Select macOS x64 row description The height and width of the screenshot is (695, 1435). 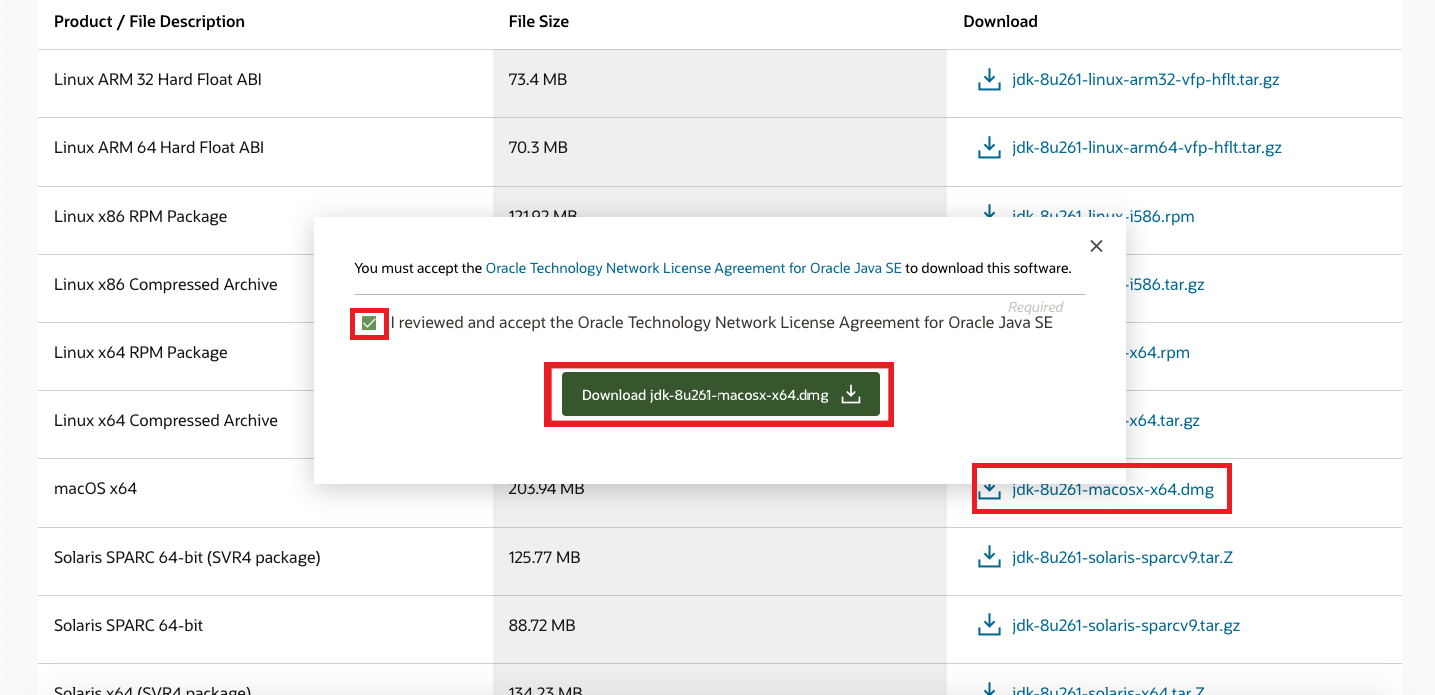click(95, 489)
